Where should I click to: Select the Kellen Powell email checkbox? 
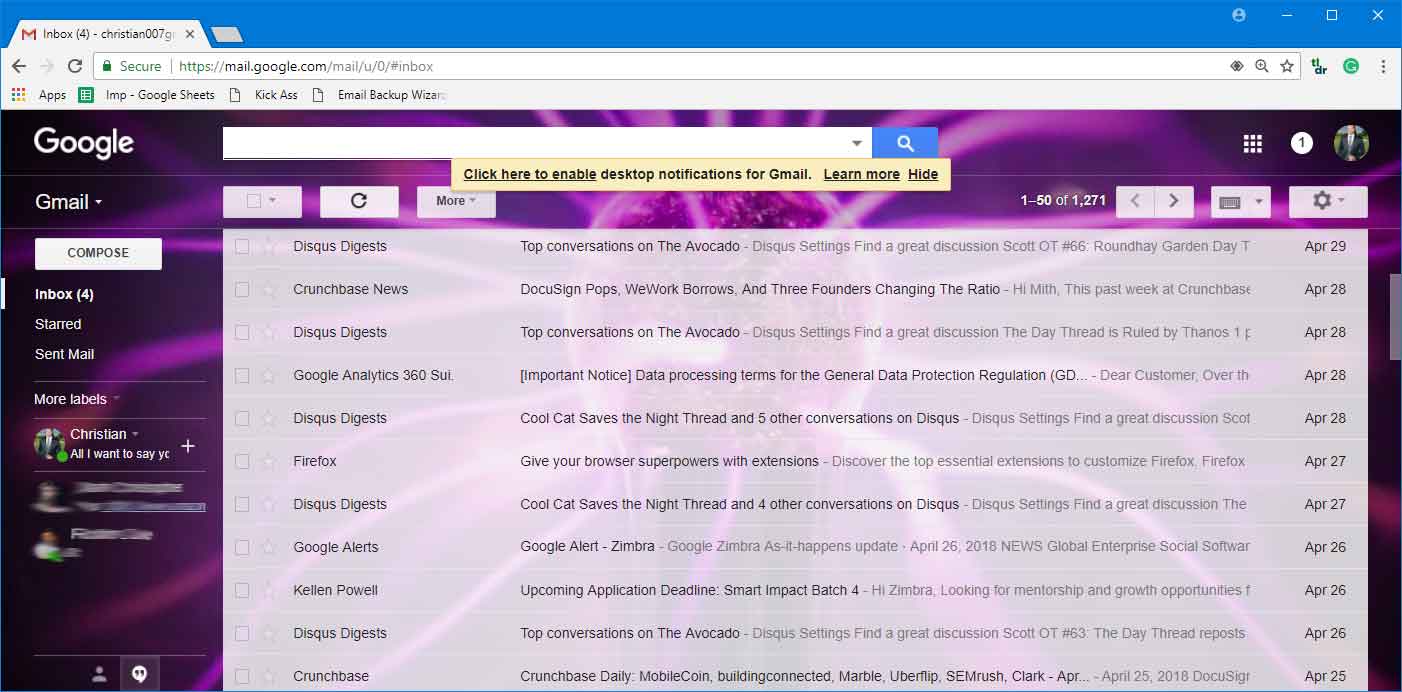click(241, 591)
